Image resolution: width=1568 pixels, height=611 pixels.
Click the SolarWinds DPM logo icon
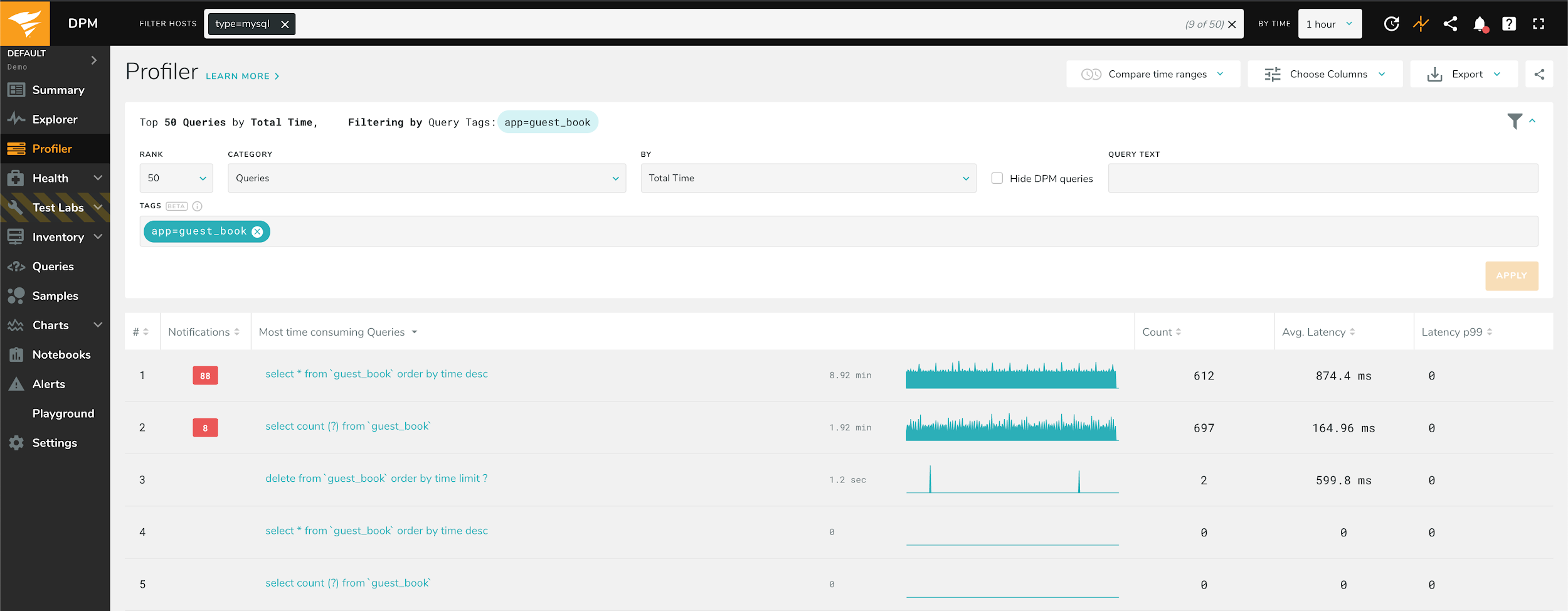25,23
